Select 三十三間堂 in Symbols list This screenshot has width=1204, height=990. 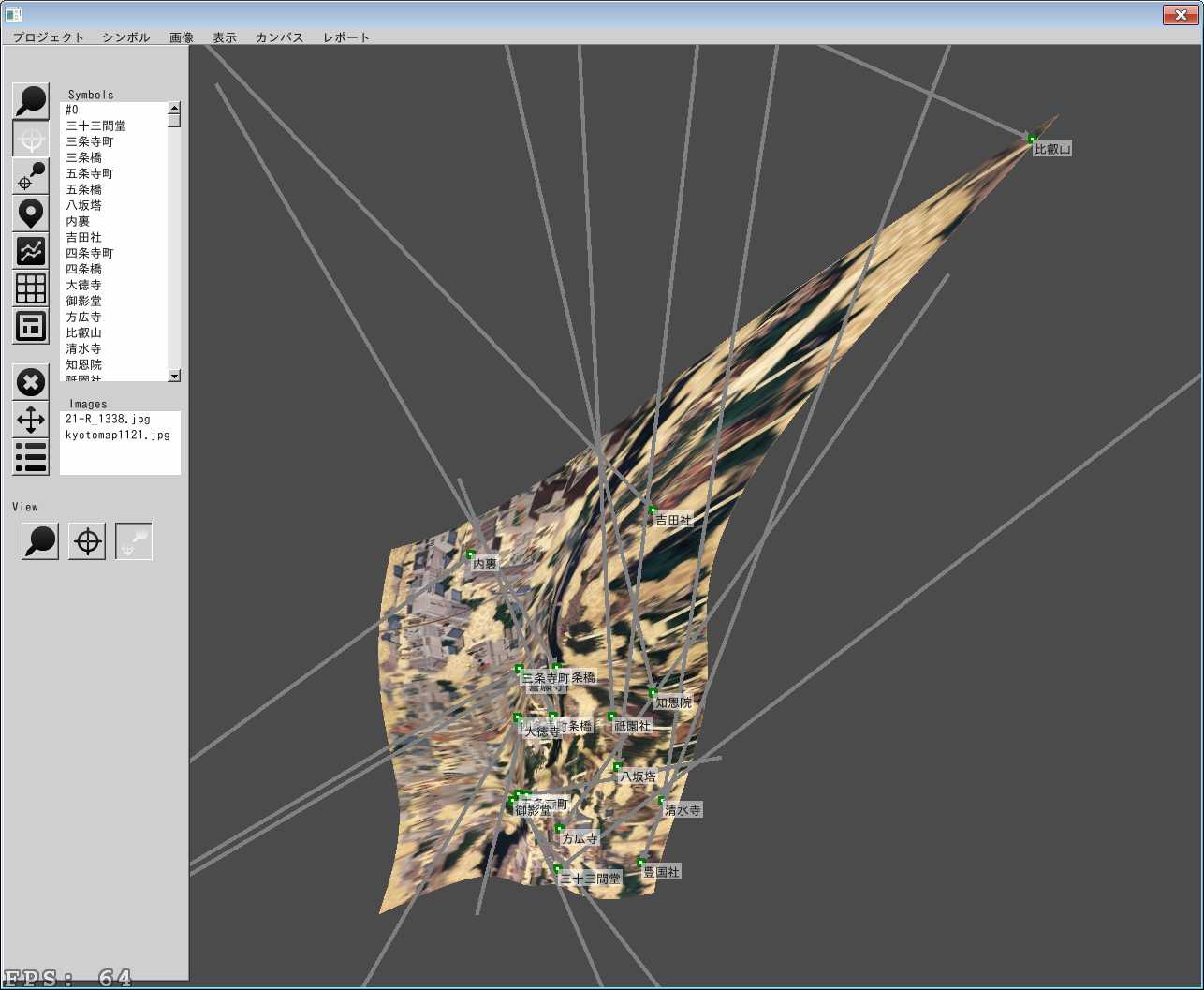113,126
